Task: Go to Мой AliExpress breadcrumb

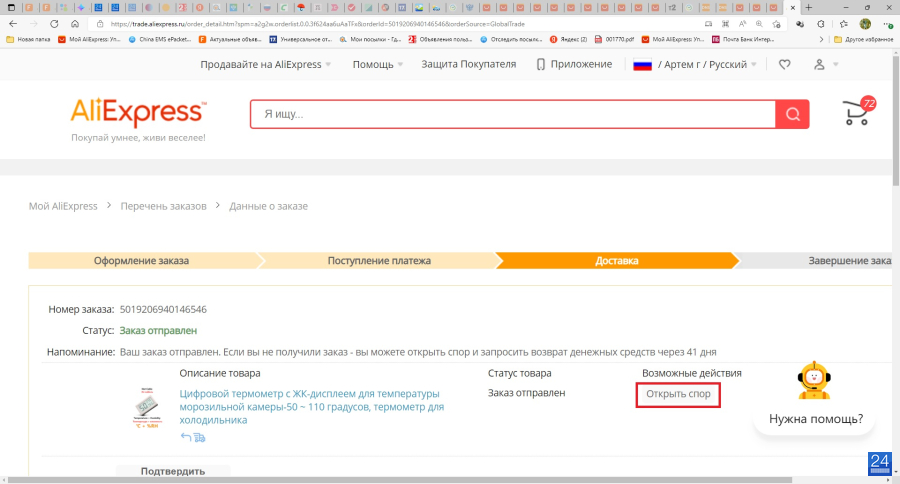Action: click(x=63, y=206)
